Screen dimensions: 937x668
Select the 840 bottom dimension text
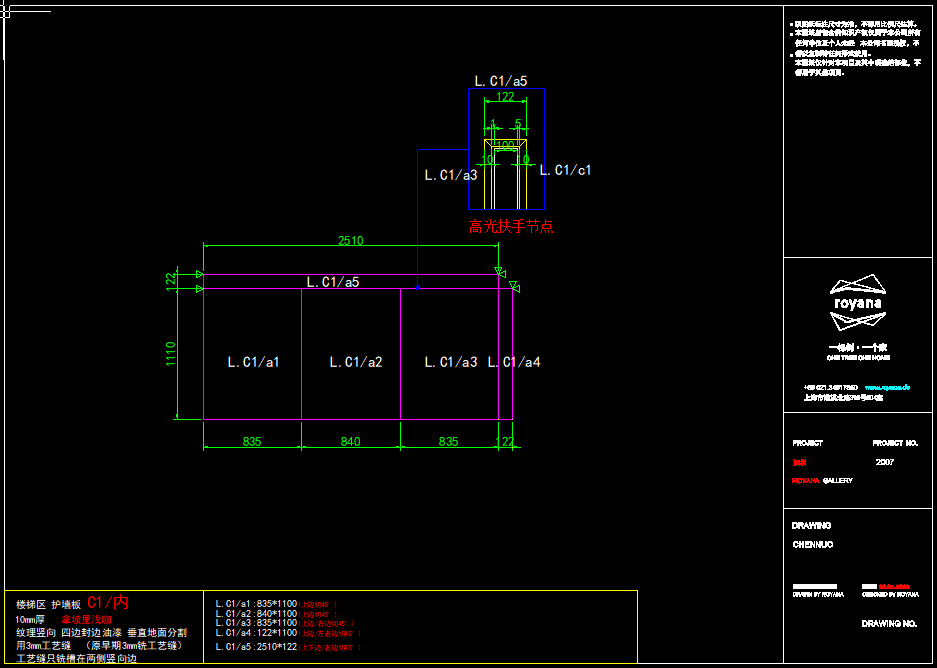pos(350,441)
